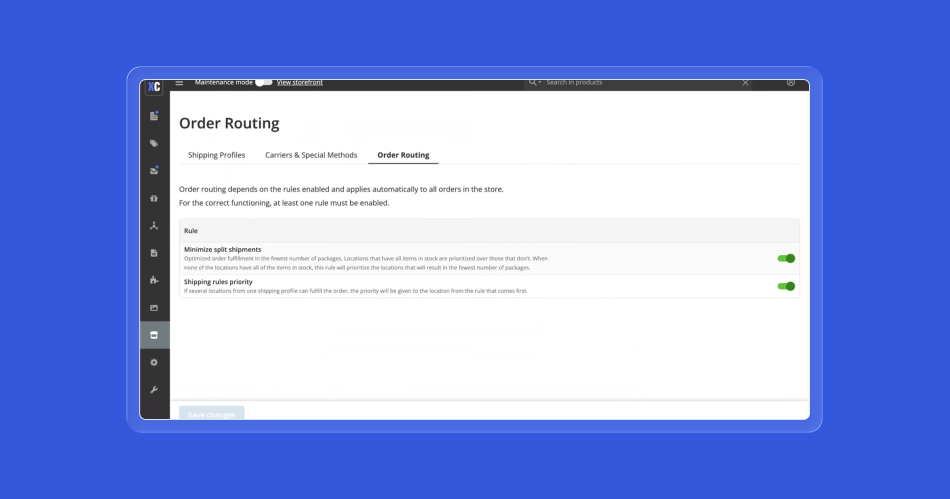Screen dimensions: 950x499
Task: Disable Shipping rules priority toggle
Action: [x=786, y=286]
